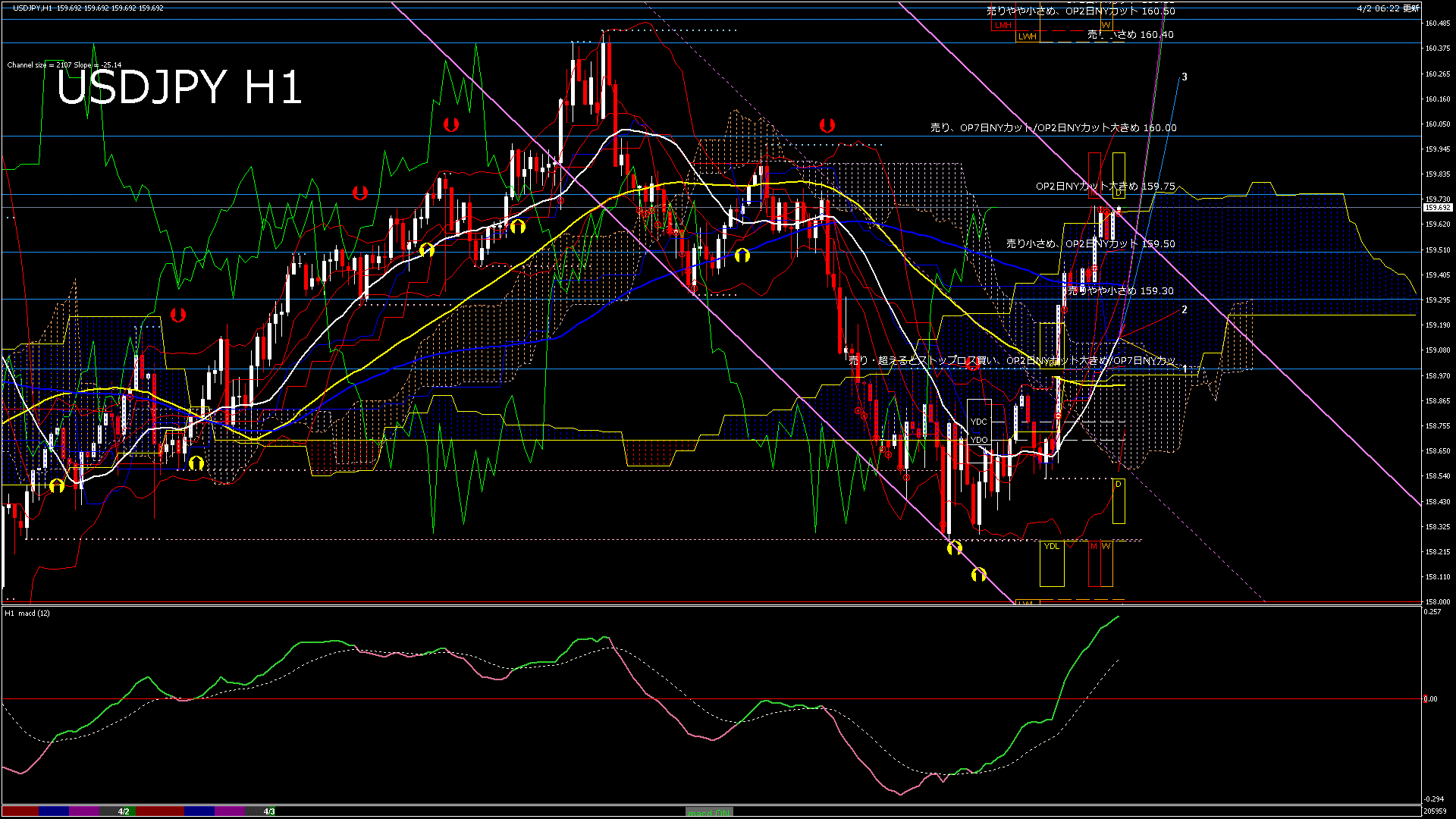Click the YDO level label

[x=979, y=440]
